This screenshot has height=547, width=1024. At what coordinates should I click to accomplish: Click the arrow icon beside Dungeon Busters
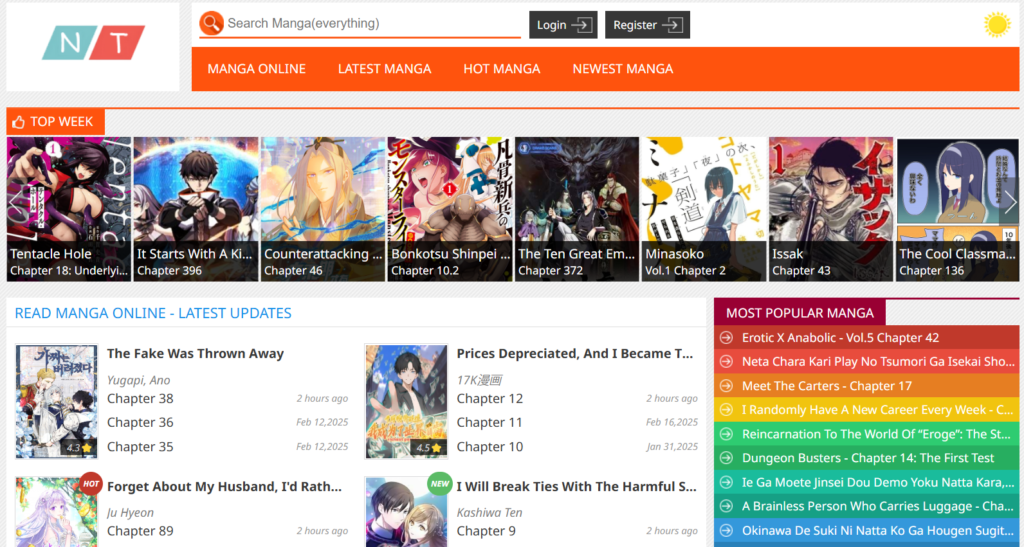[726, 458]
